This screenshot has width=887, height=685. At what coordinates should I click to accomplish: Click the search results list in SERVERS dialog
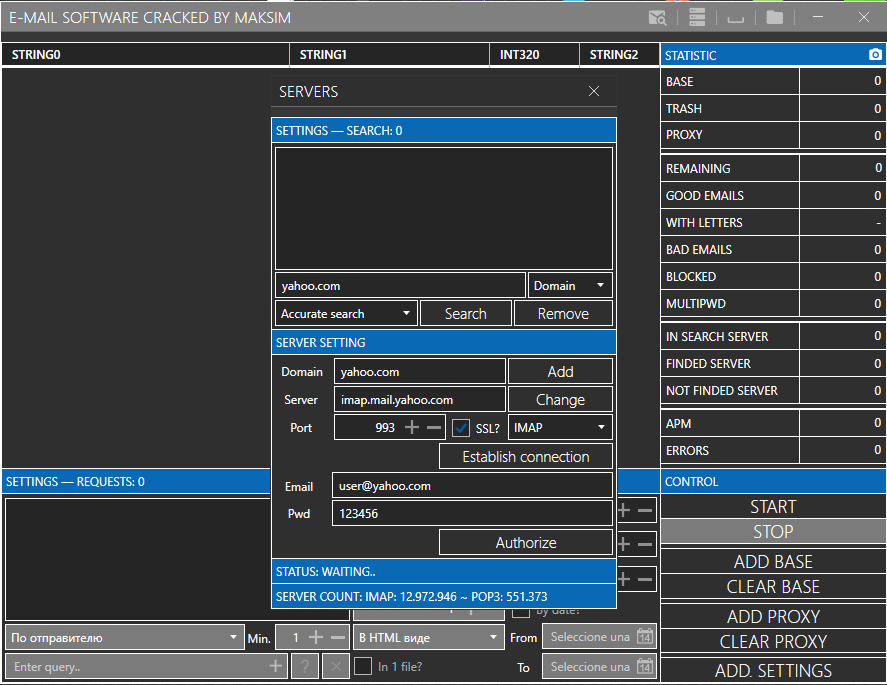[x=444, y=208]
